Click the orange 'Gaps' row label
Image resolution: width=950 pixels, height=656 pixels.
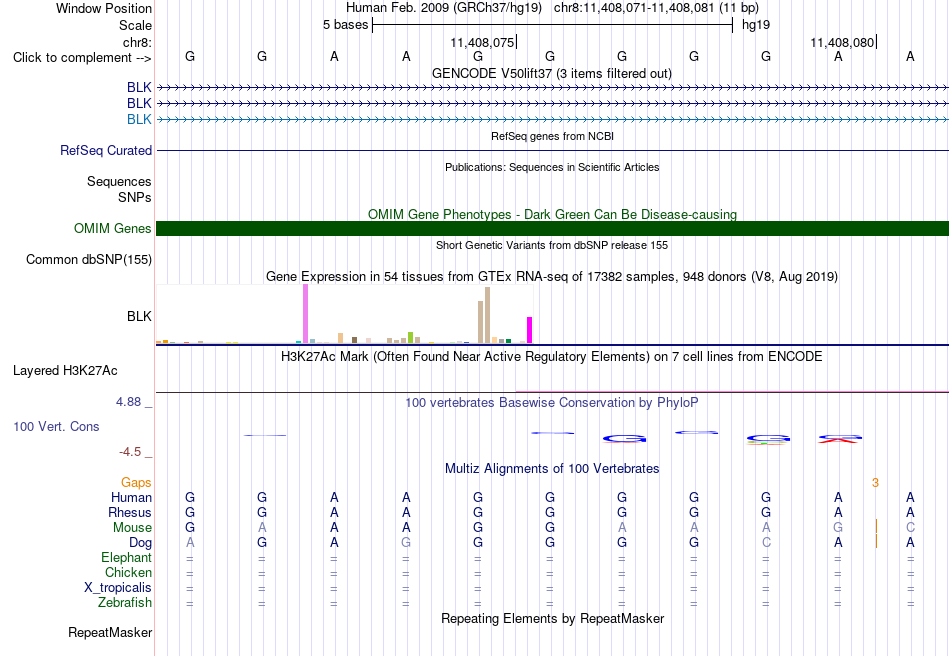(136, 482)
